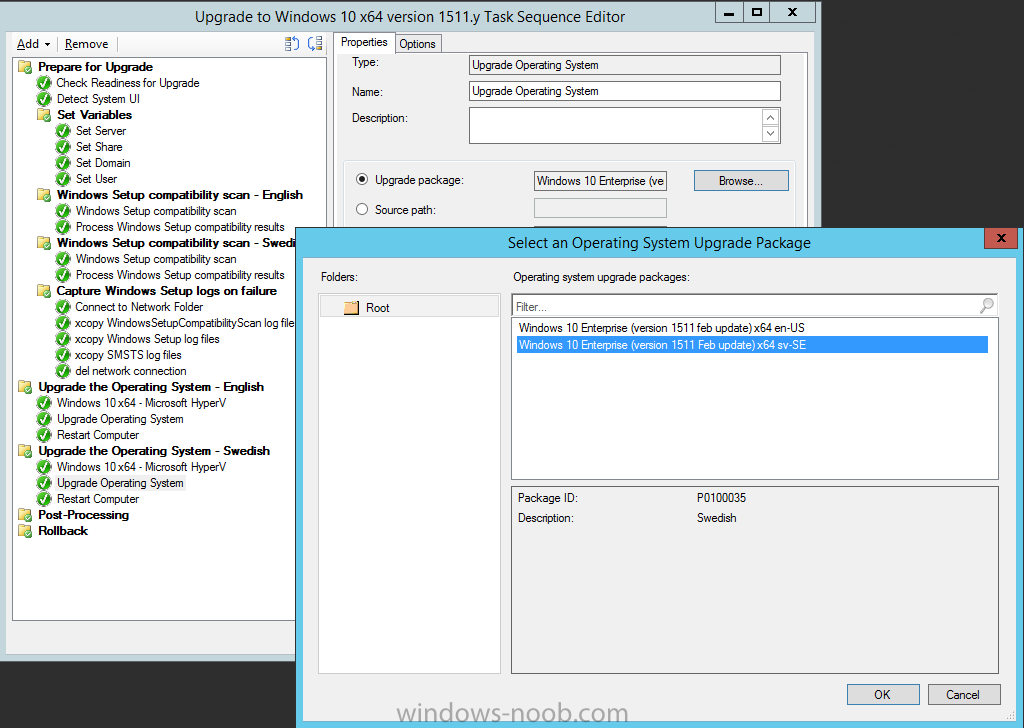Screen dimensions: 1024x728
Task: Click the Swedish description value
Action: click(x=716, y=518)
